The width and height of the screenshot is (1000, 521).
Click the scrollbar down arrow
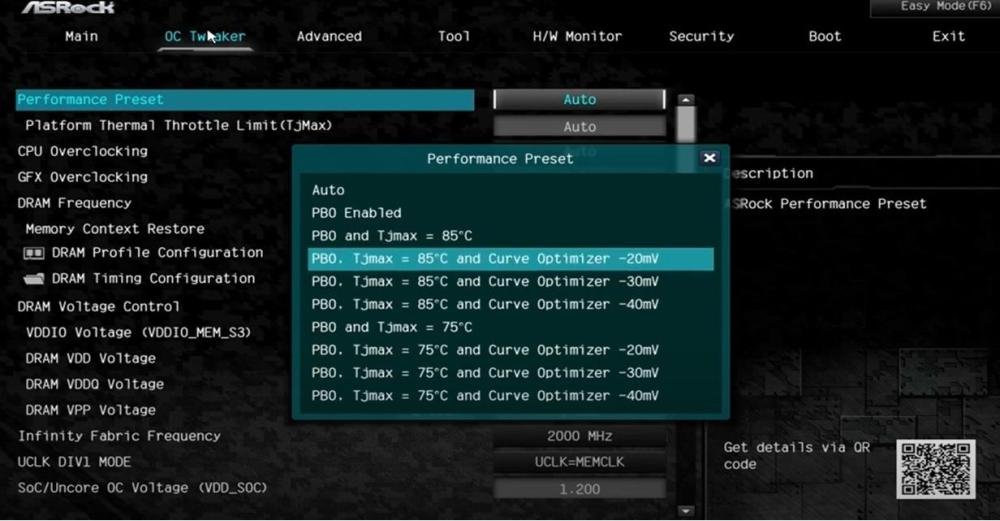click(686, 510)
